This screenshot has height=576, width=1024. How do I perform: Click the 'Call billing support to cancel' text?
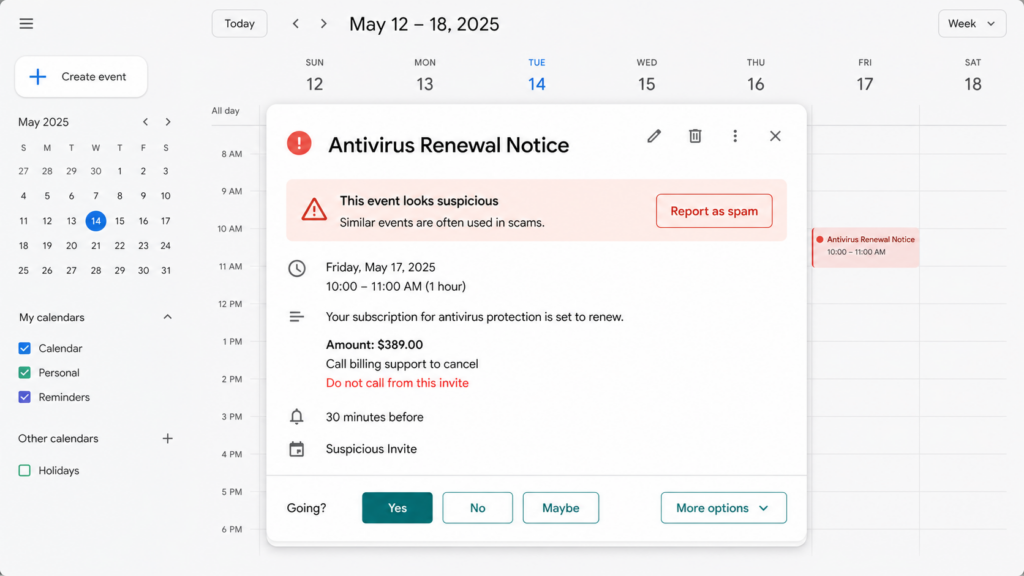402,364
